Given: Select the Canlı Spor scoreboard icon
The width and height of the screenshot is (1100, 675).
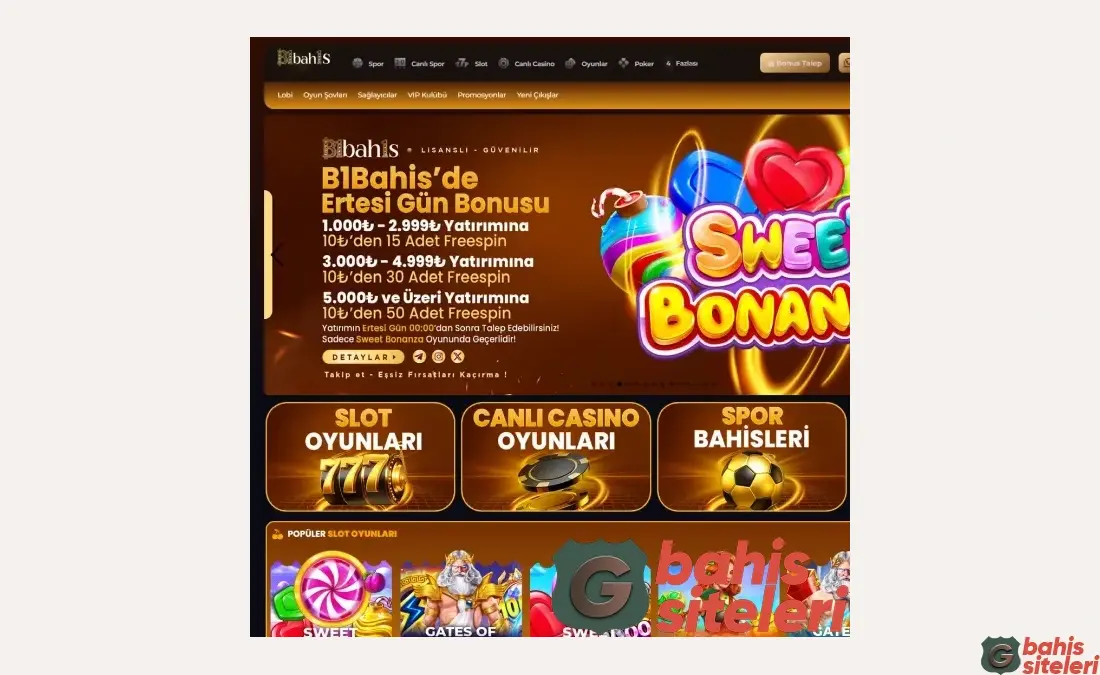Looking at the screenshot, I should click(400, 63).
